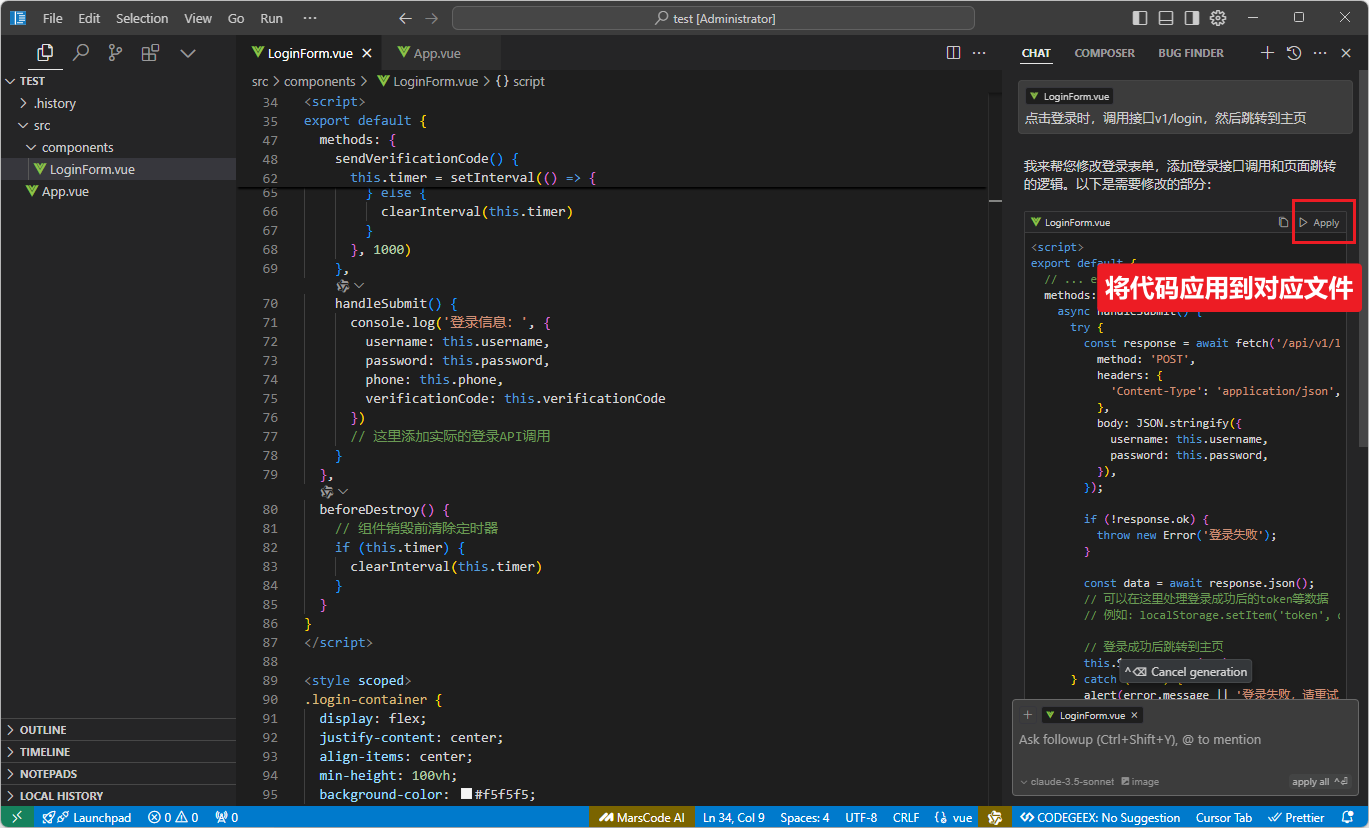Close the LoginForm.vue editor tab

point(367,54)
